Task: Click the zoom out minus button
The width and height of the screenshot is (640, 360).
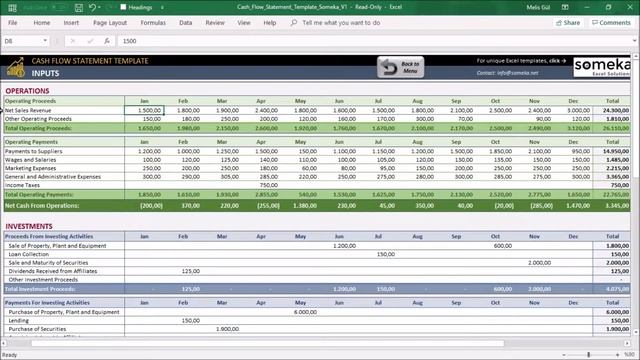Action: 564,355
